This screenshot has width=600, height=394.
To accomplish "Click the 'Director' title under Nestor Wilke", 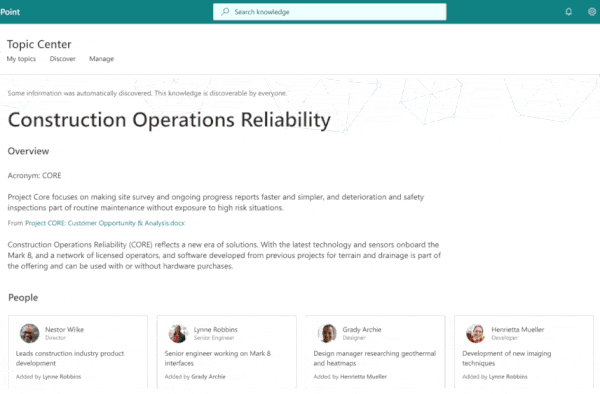I will pyautogui.click(x=55, y=338).
